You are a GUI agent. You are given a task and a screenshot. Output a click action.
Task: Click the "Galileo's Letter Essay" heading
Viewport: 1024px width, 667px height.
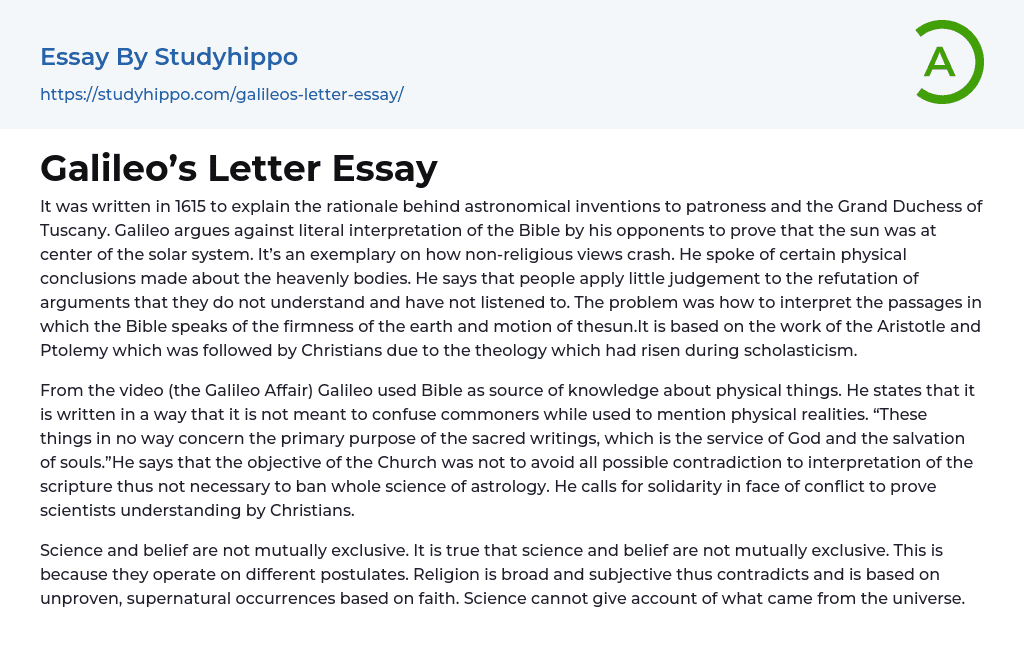(238, 168)
